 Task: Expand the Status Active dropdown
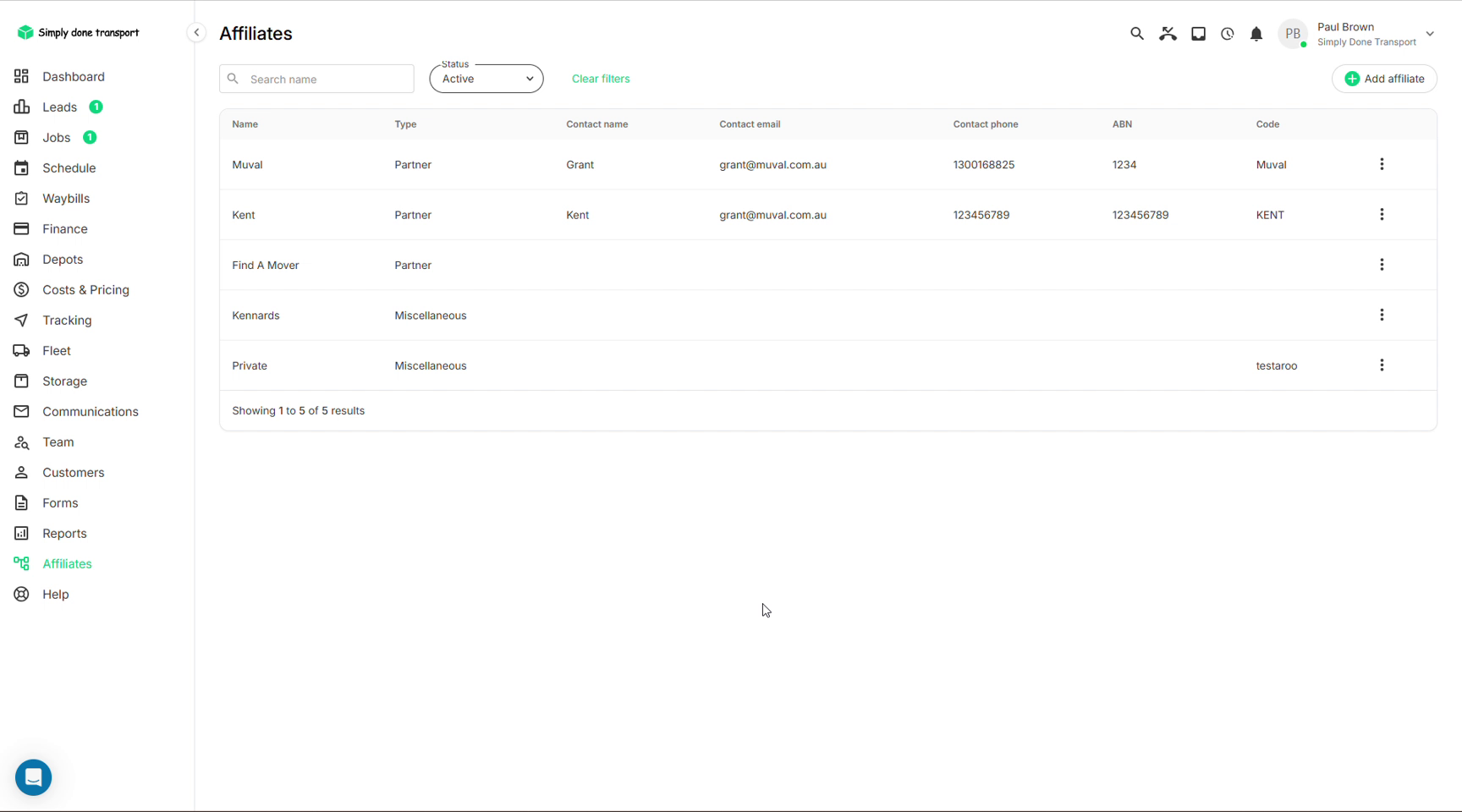click(486, 79)
